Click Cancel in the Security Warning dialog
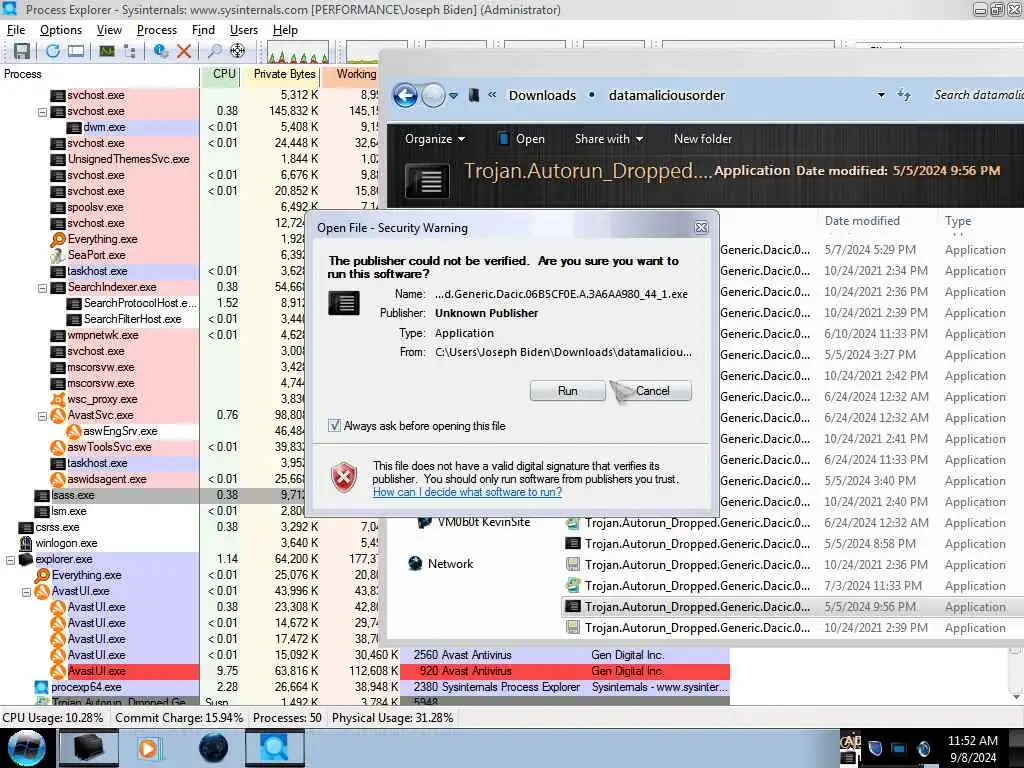Image resolution: width=1024 pixels, height=768 pixels. [652, 391]
